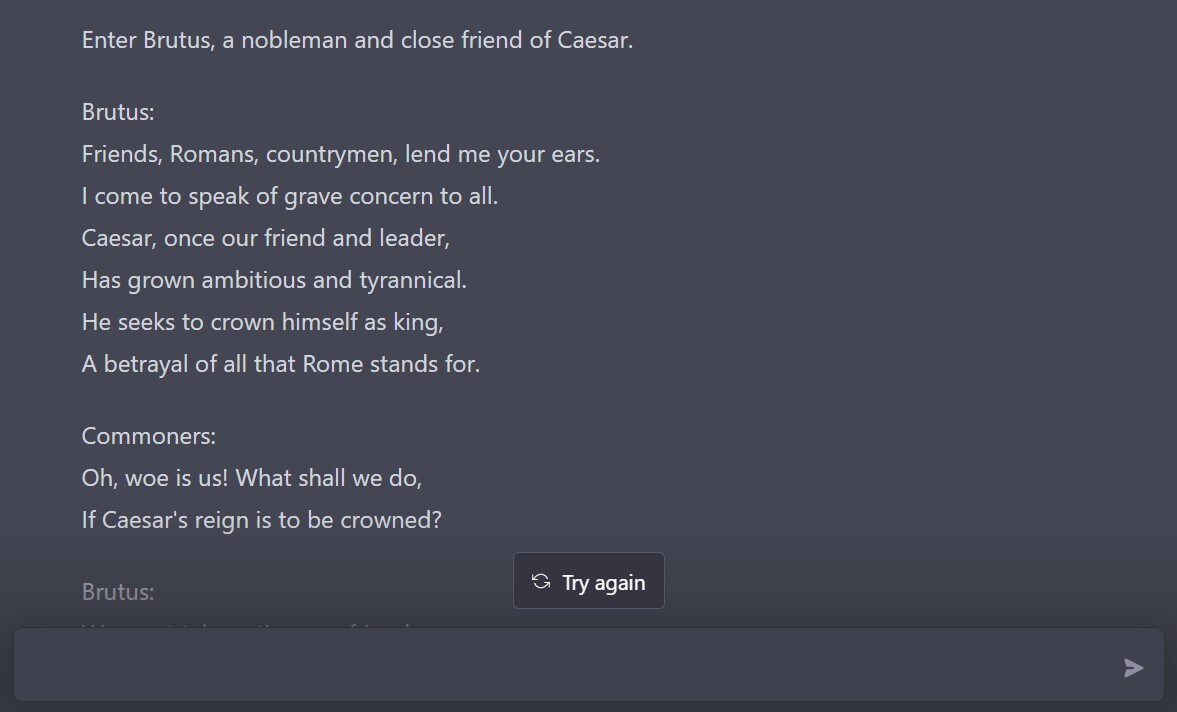Click the line "I come to speak"

click(289, 196)
